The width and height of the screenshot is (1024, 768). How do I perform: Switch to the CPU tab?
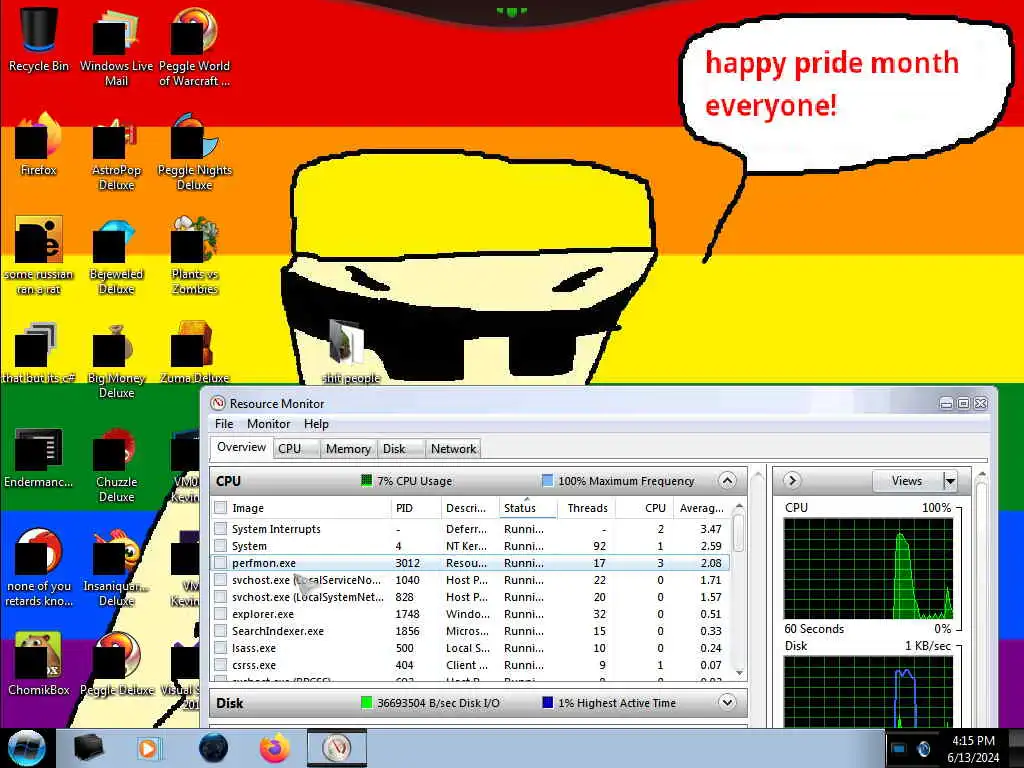coord(295,449)
